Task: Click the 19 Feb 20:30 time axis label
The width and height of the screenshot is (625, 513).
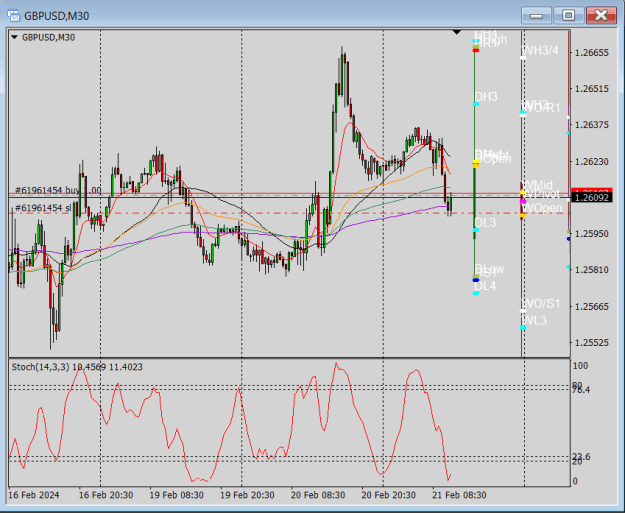Action: 247,495
